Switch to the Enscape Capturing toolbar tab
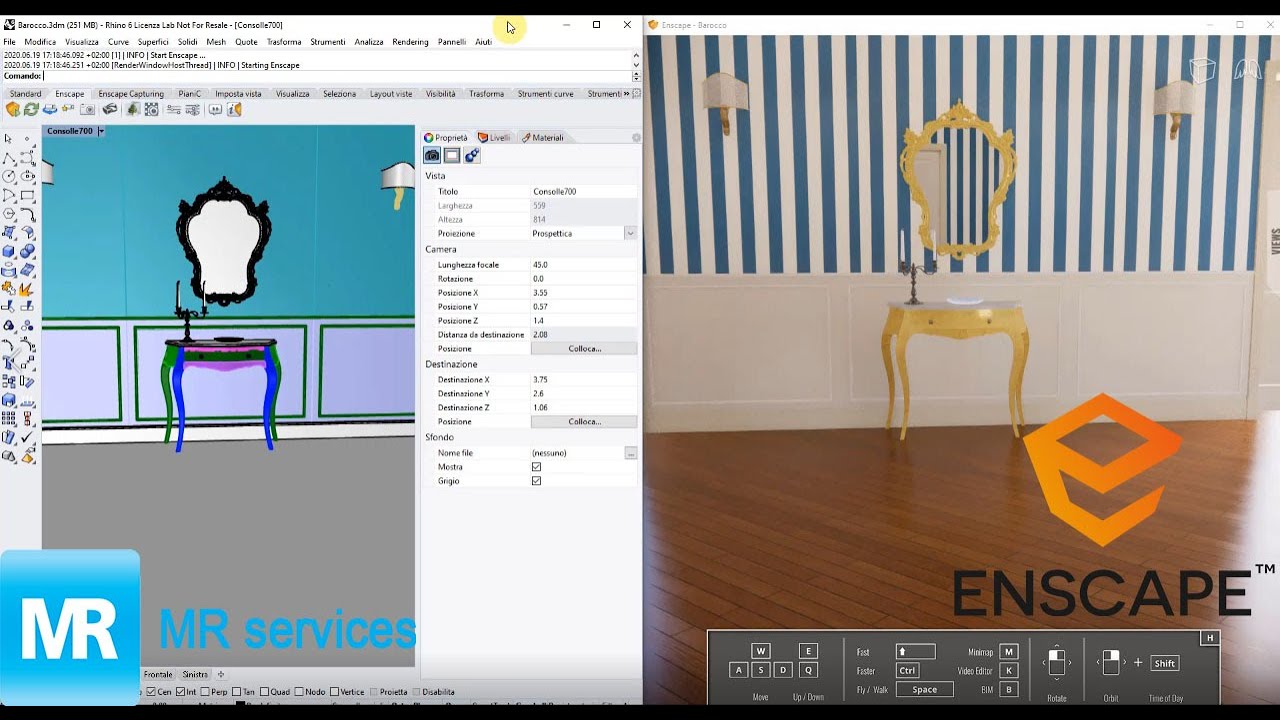This screenshot has height=720, width=1280. [131, 94]
